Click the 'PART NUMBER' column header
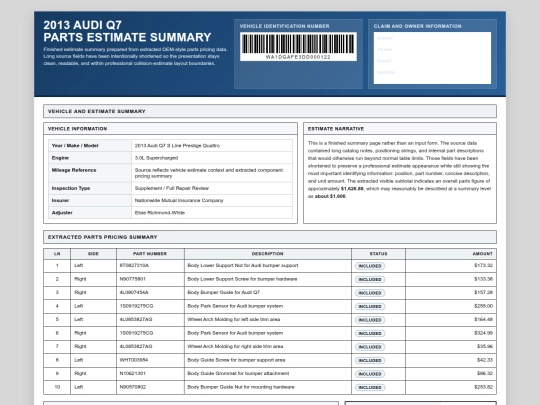 coord(150,254)
